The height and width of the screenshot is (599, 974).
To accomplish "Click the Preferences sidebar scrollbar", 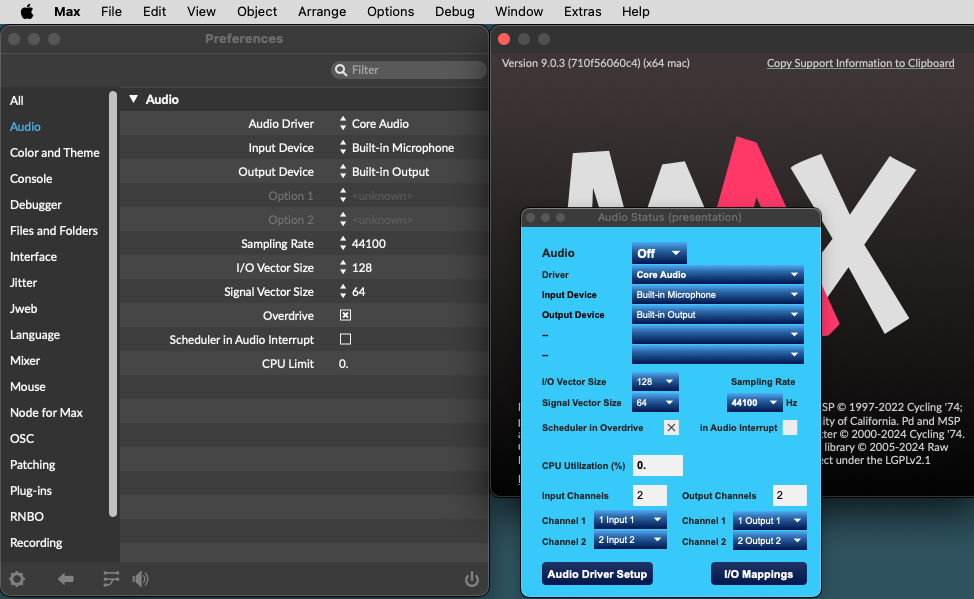I will pos(113,300).
